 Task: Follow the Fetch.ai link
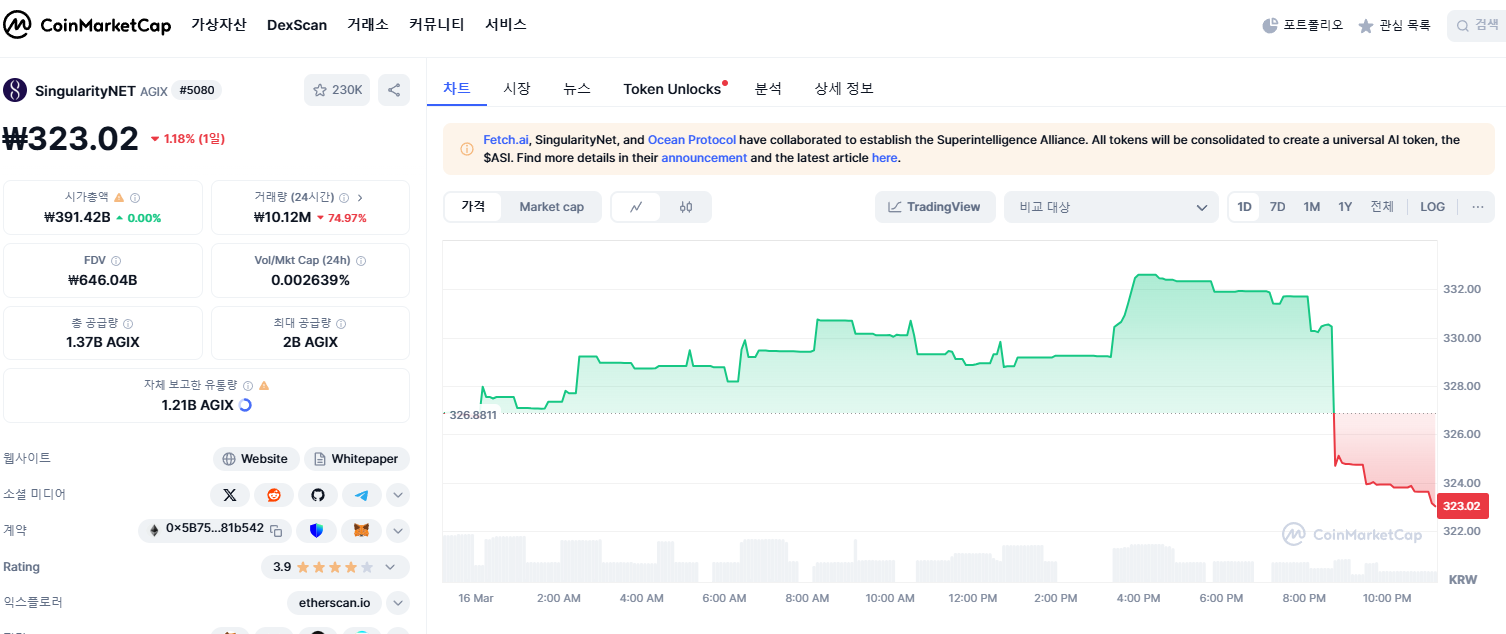(506, 140)
